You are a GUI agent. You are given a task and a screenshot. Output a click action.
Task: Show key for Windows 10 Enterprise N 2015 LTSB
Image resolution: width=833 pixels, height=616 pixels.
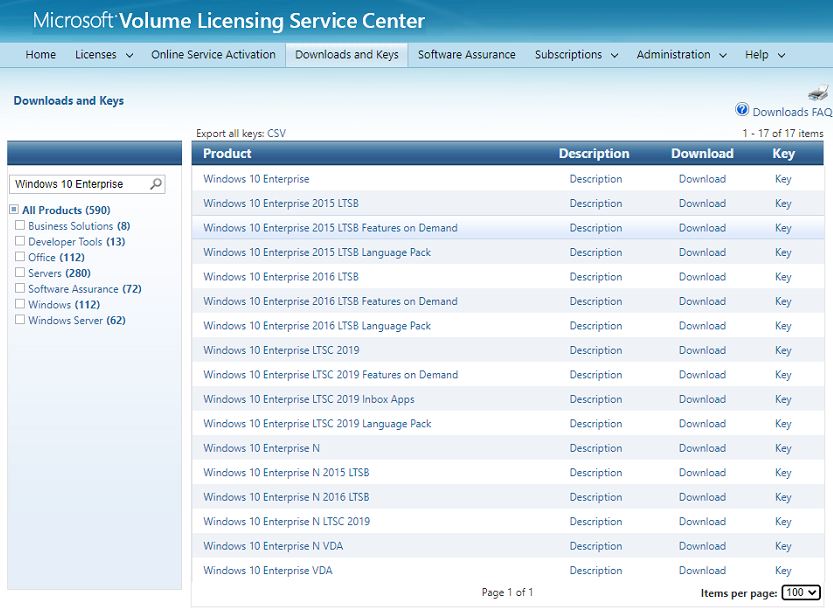783,473
